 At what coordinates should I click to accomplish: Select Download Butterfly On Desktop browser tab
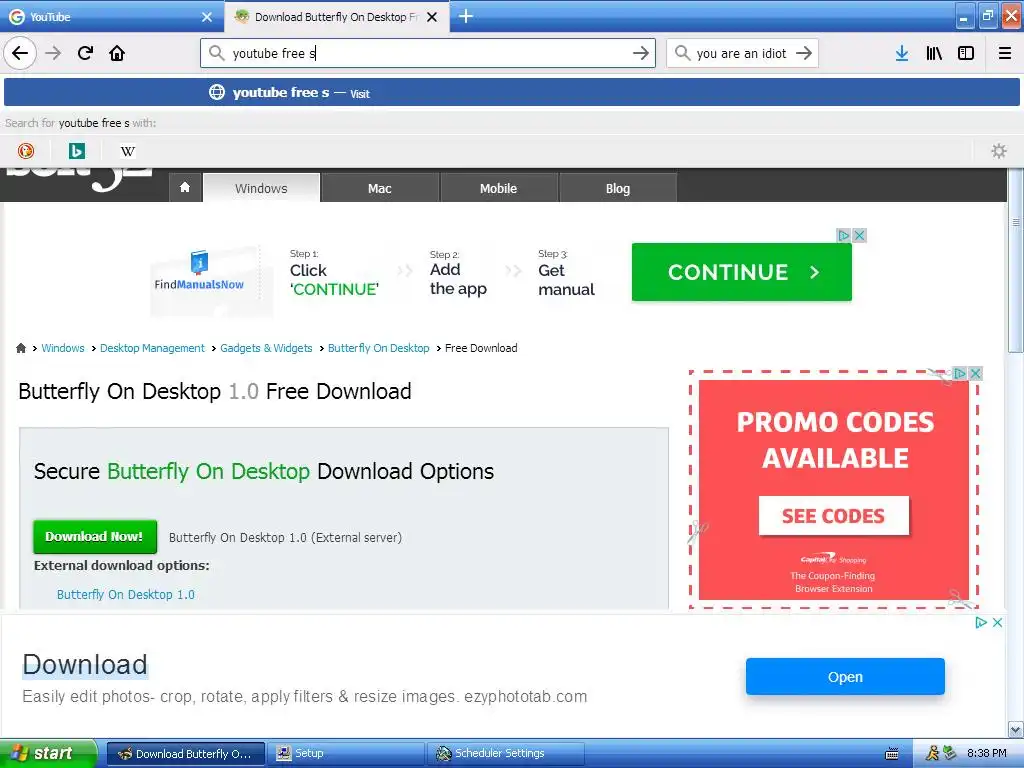(x=336, y=16)
